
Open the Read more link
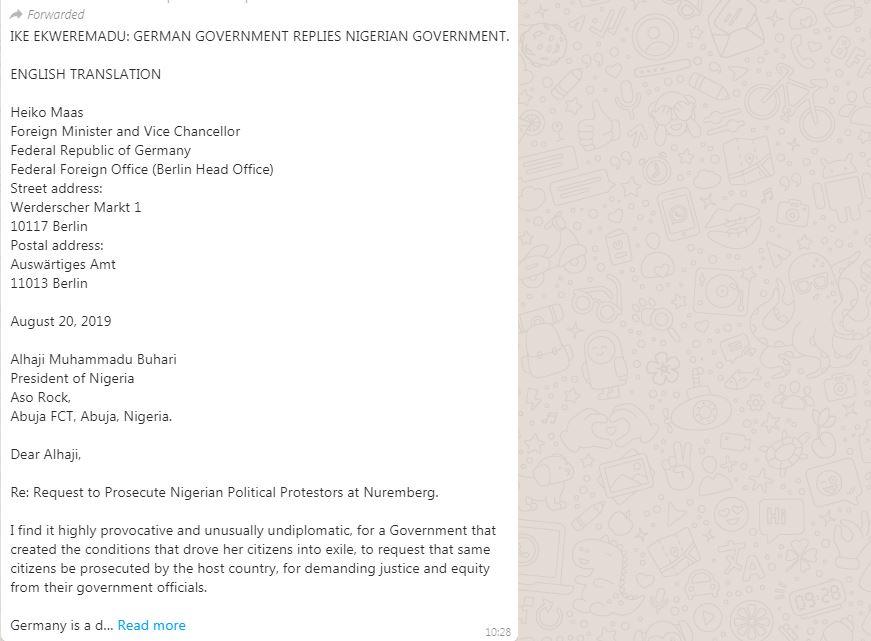[x=152, y=625]
